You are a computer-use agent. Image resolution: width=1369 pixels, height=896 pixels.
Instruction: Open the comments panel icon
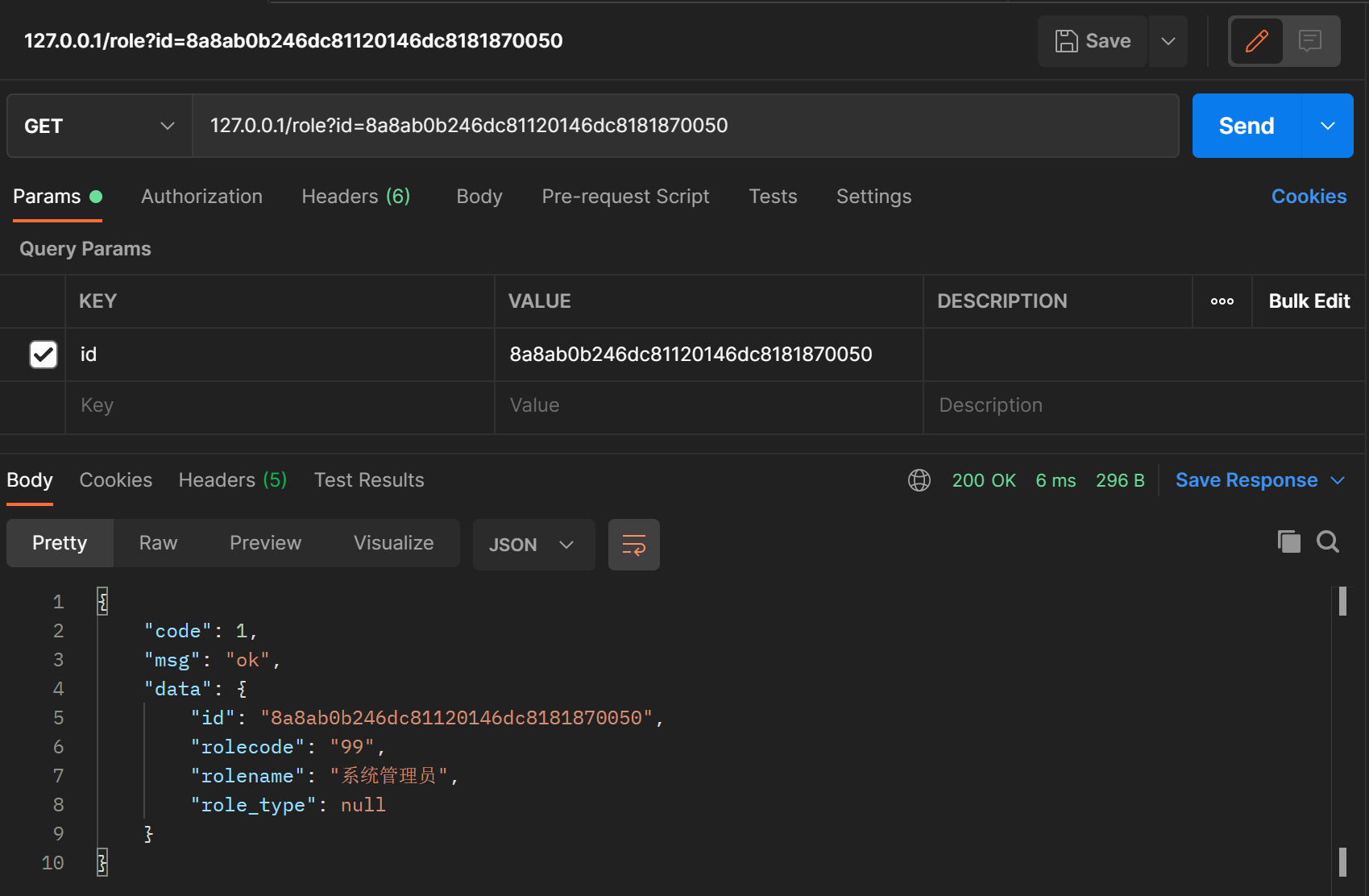(x=1310, y=41)
